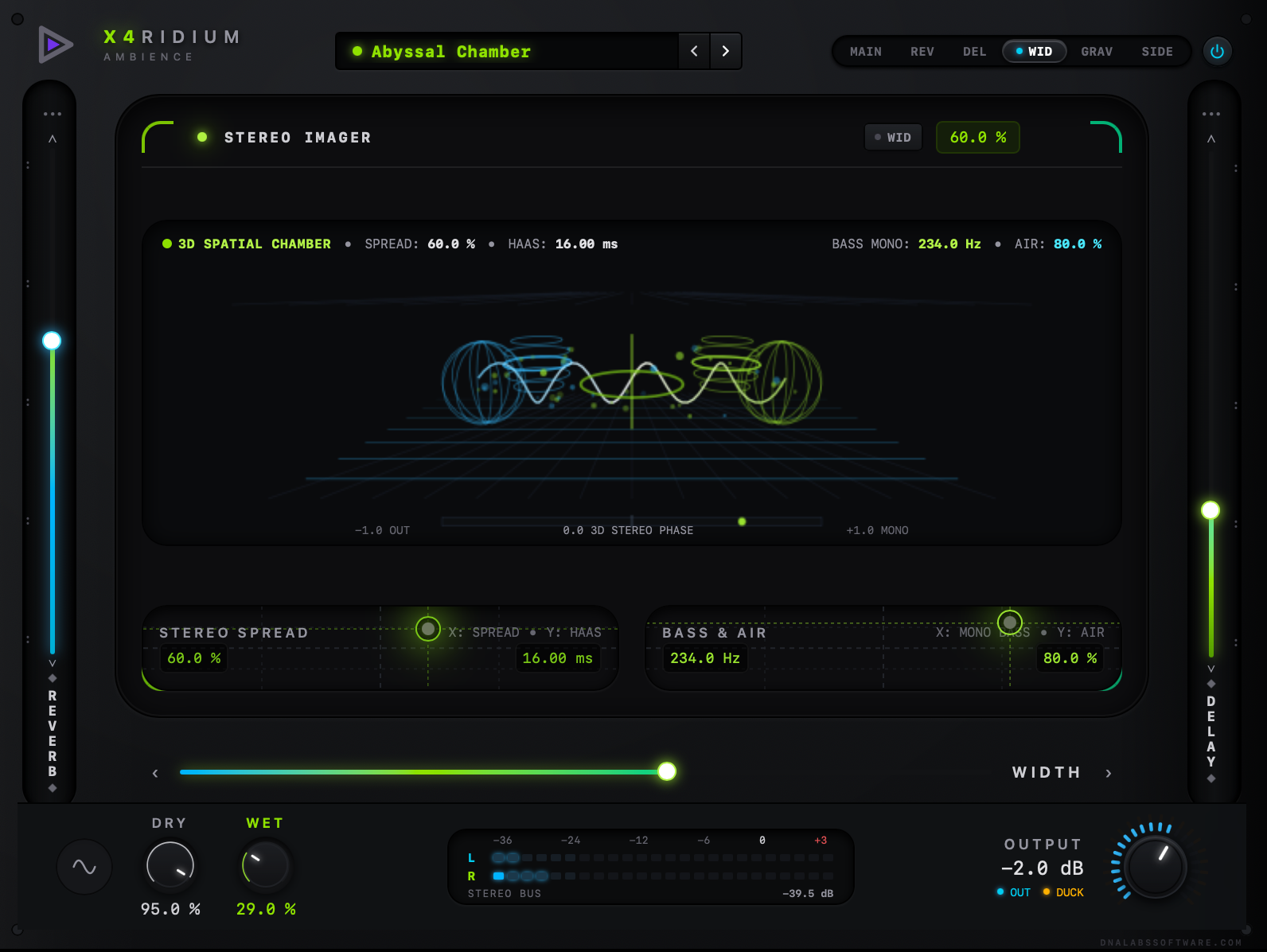Open reverb strip three-dot menu
This screenshot has height=952, width=1267.
tap(53, 114)
